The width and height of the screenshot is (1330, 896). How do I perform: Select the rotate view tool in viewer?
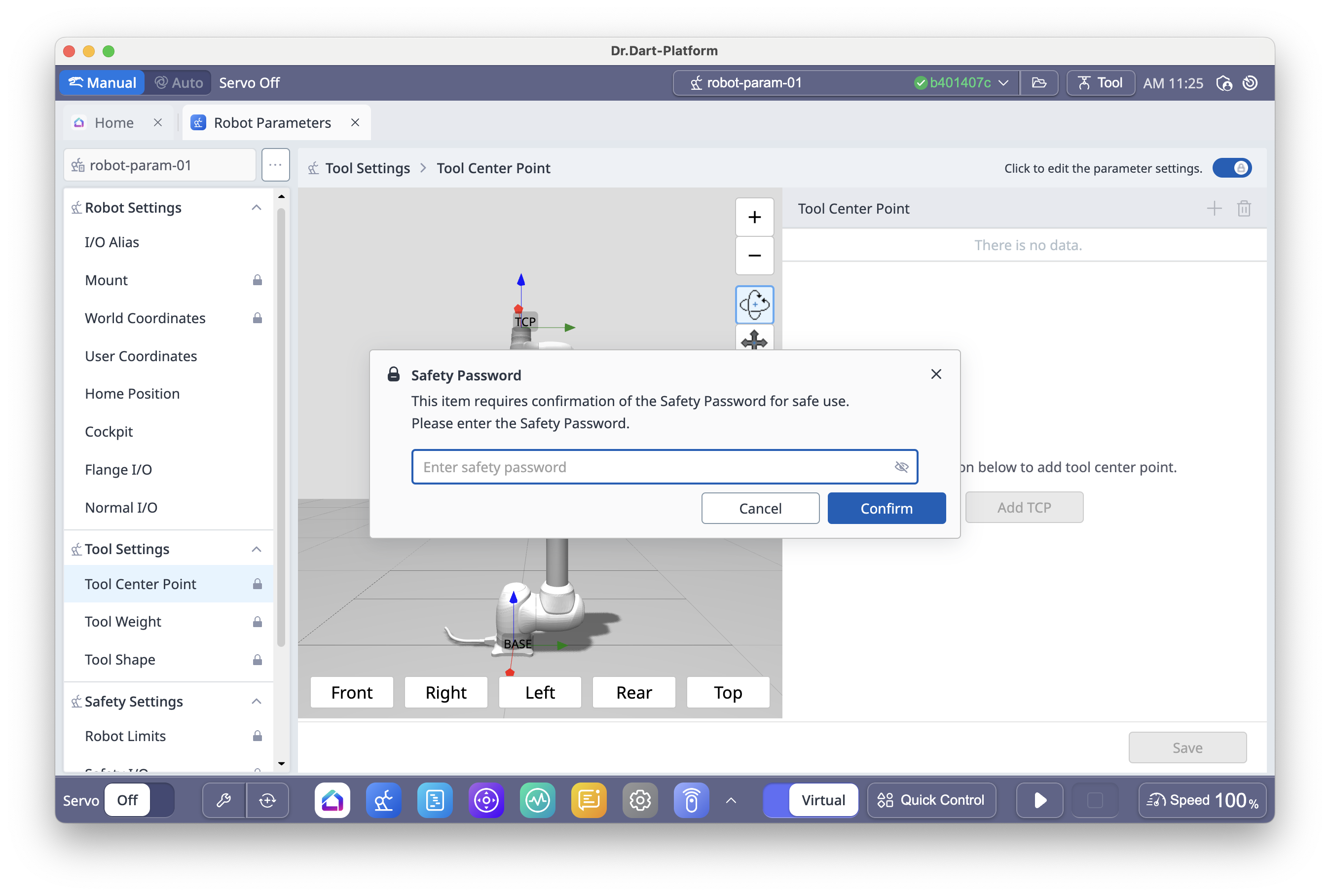(754, 304)
